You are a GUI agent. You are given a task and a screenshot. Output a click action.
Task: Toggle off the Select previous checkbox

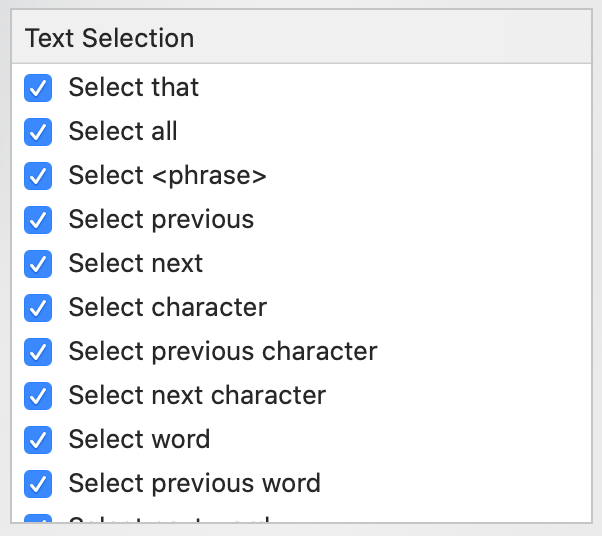(38, 220)
